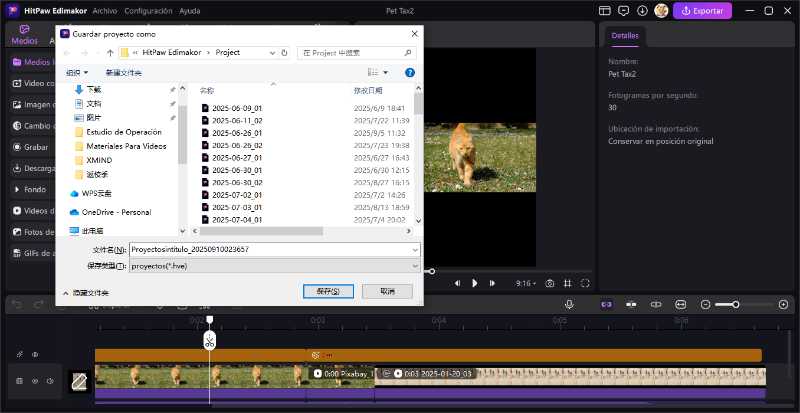Click the Exportar button
The width and height of the screenshot is (800, 413).
701,10
